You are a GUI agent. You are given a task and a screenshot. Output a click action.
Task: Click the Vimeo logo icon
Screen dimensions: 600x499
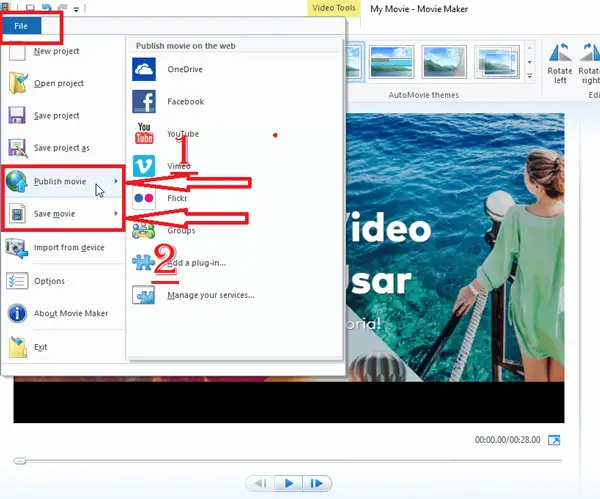tap(144, 166)
